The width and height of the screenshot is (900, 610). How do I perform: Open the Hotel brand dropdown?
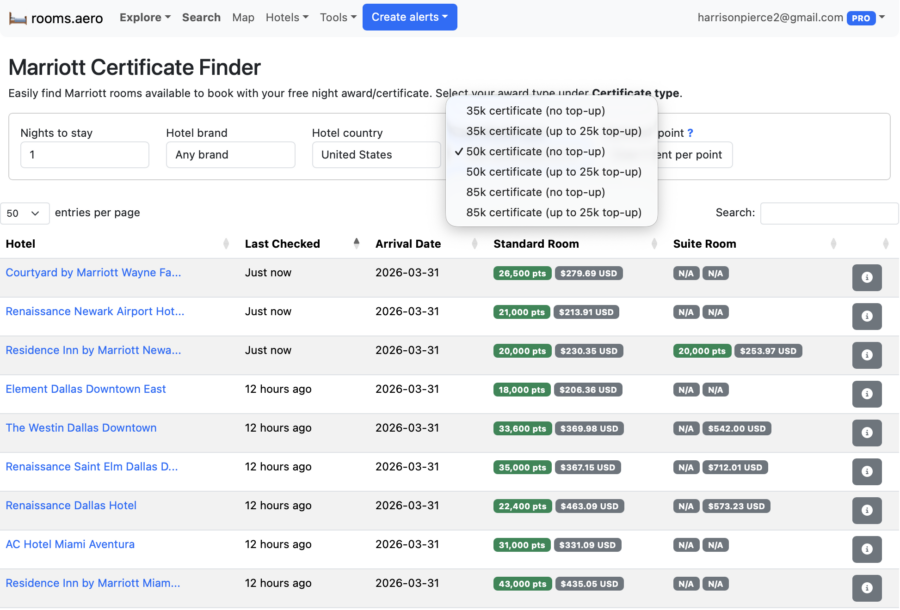(231, 155)
